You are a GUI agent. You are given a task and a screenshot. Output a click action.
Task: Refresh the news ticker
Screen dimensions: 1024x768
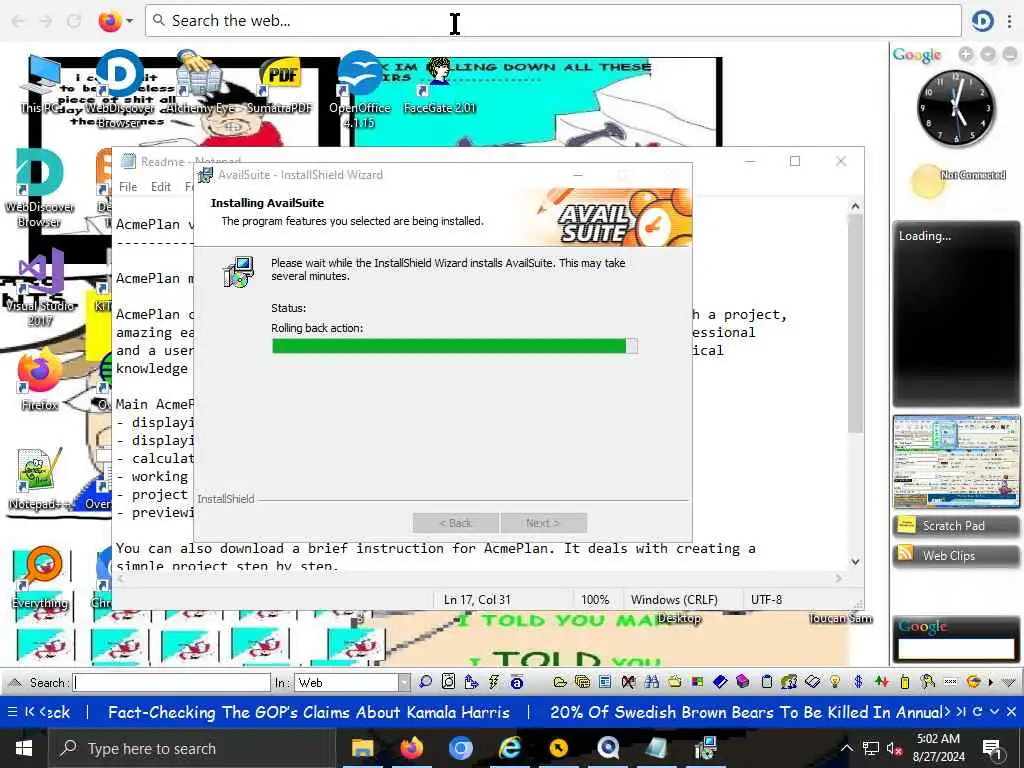click(x=978, y=712)
